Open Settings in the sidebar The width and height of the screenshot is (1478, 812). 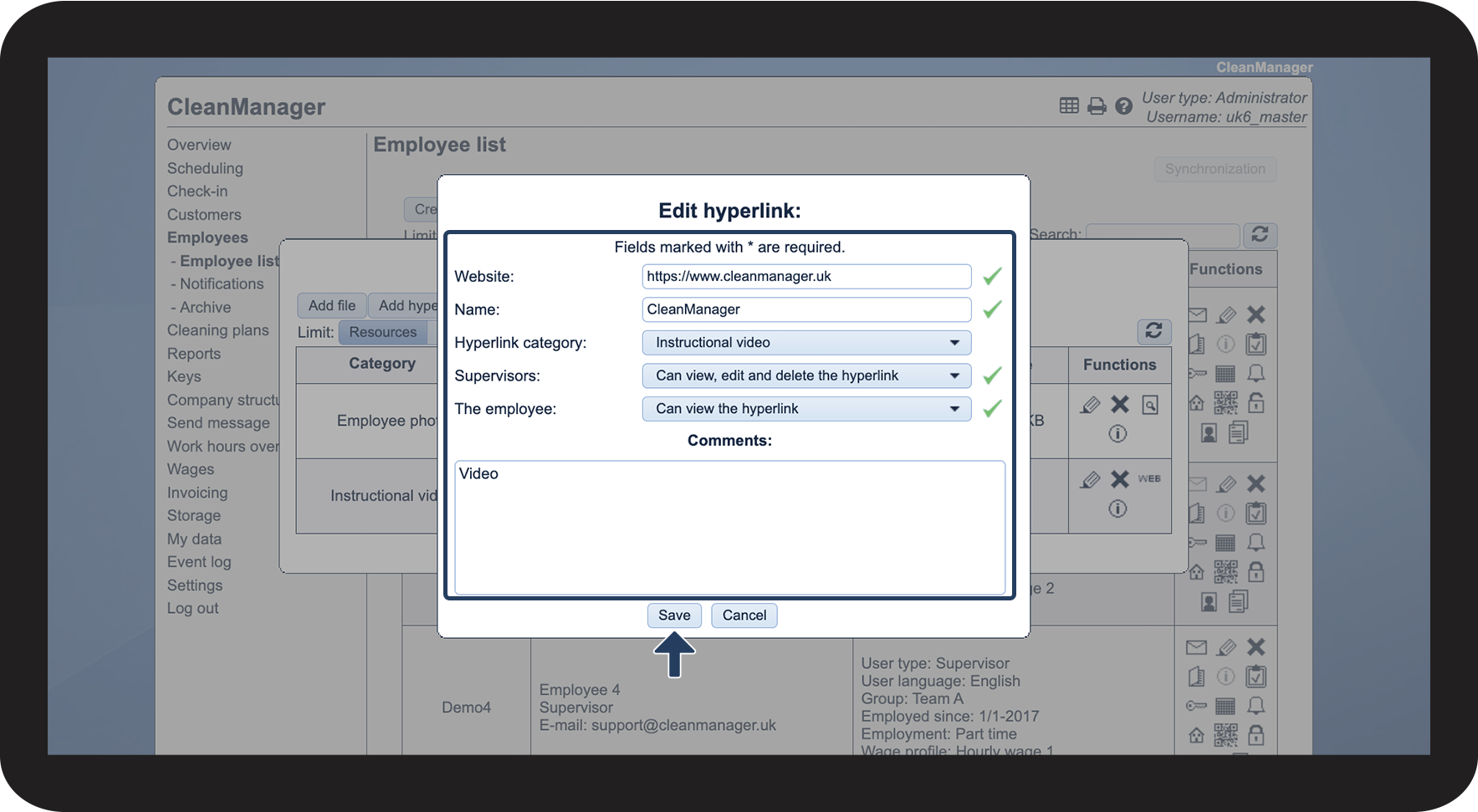coord(195,586)
